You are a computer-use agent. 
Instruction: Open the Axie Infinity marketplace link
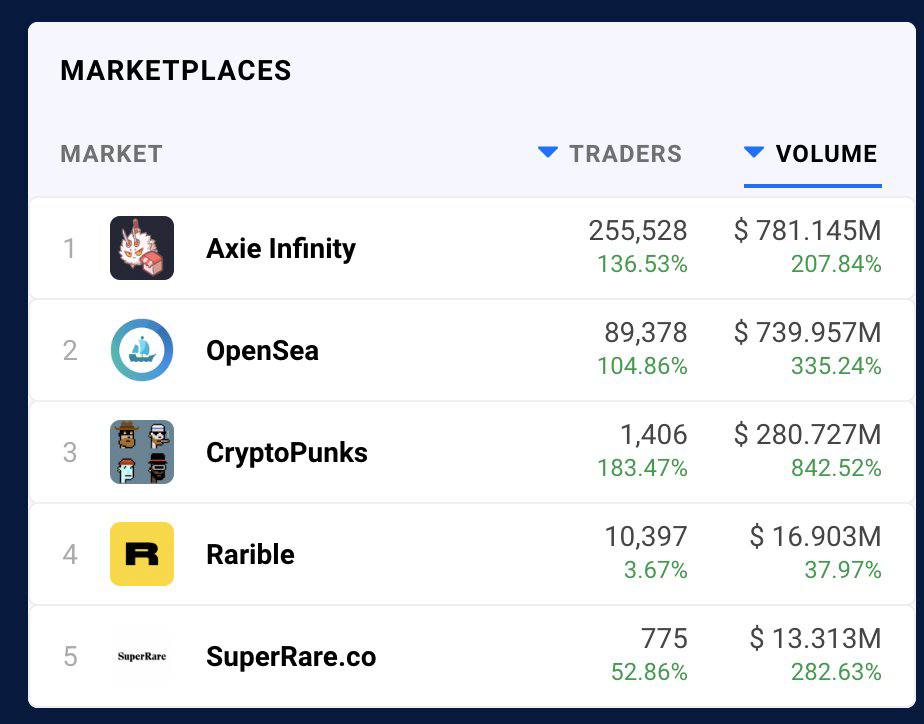click(281, 248)
